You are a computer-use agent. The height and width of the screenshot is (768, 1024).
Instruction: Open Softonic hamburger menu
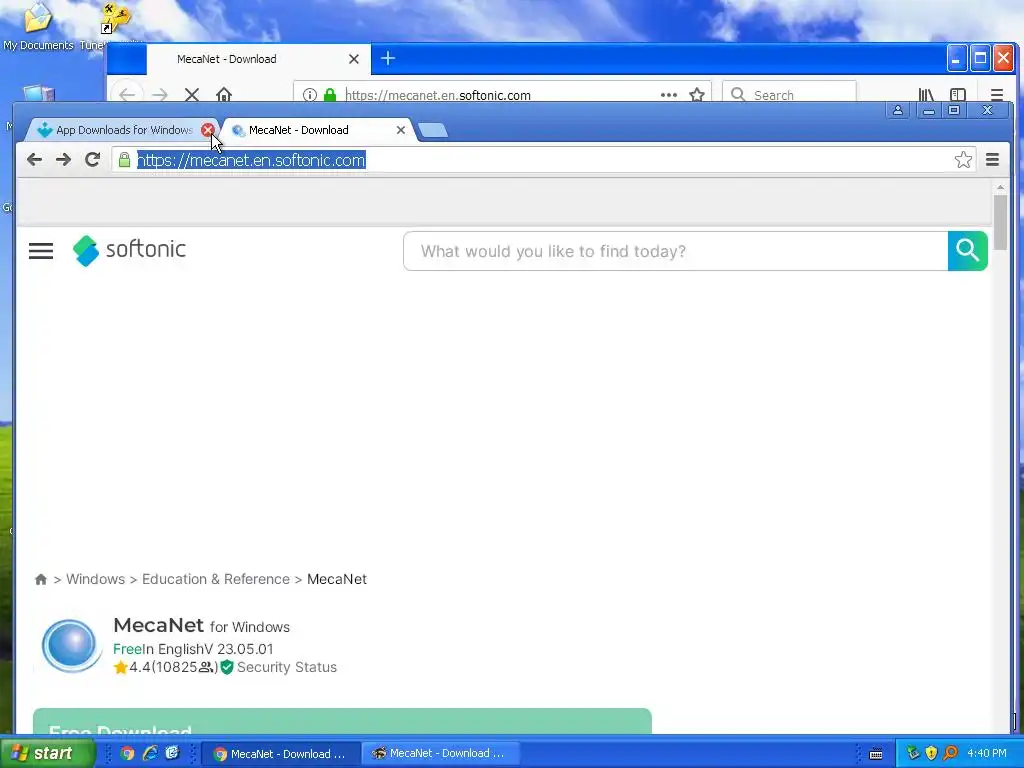click(40, 251)
